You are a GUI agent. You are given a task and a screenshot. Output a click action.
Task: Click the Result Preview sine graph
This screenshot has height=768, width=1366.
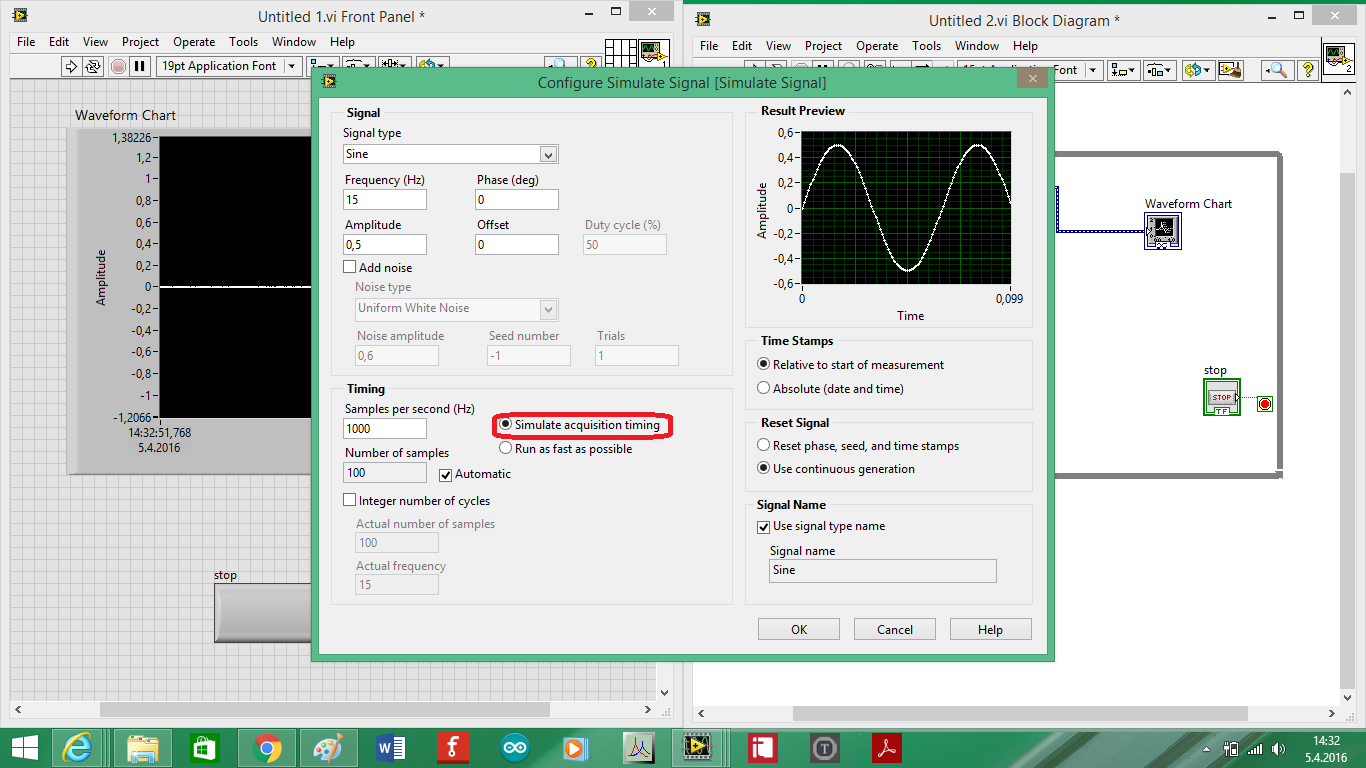(906, 208)
